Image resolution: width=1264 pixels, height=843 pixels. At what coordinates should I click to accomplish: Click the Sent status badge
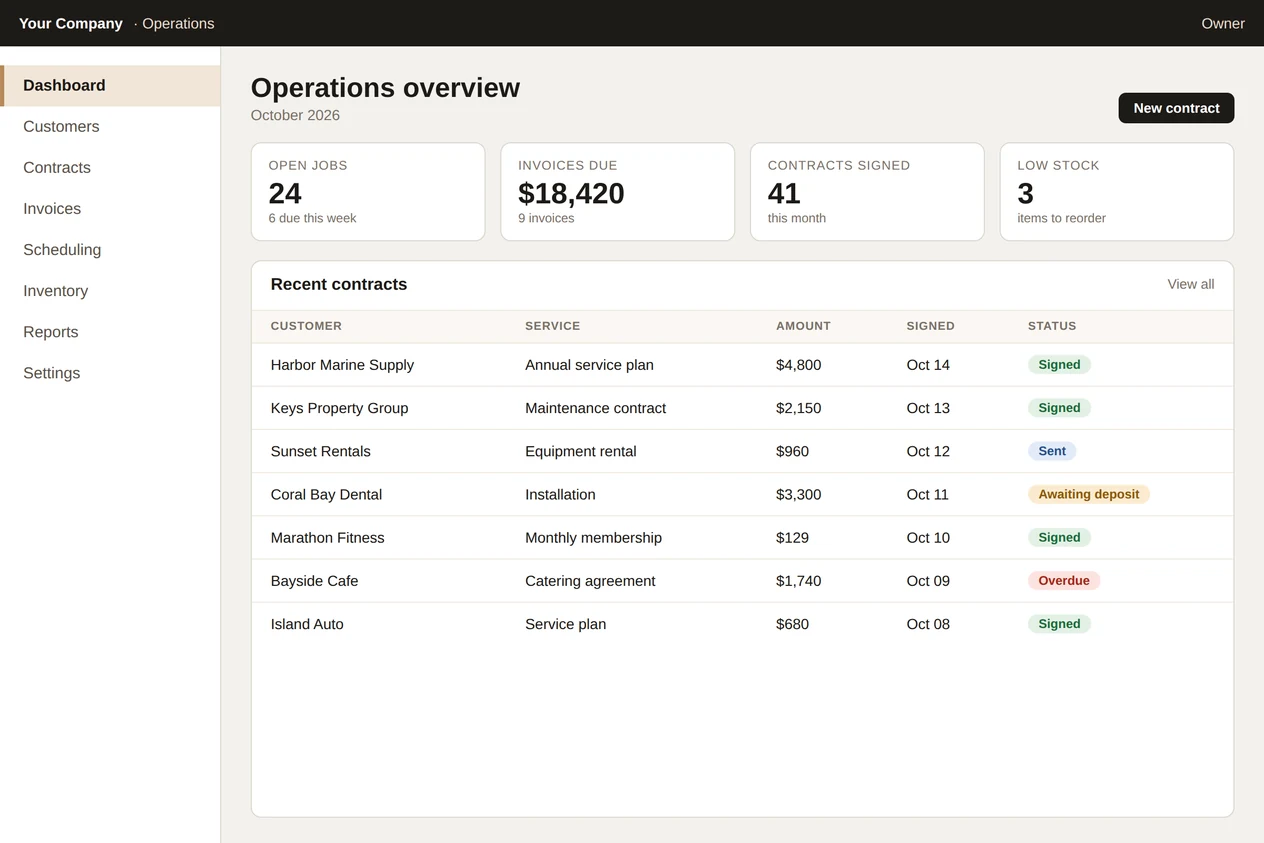pyautogui.click(x=1052, y=451)
